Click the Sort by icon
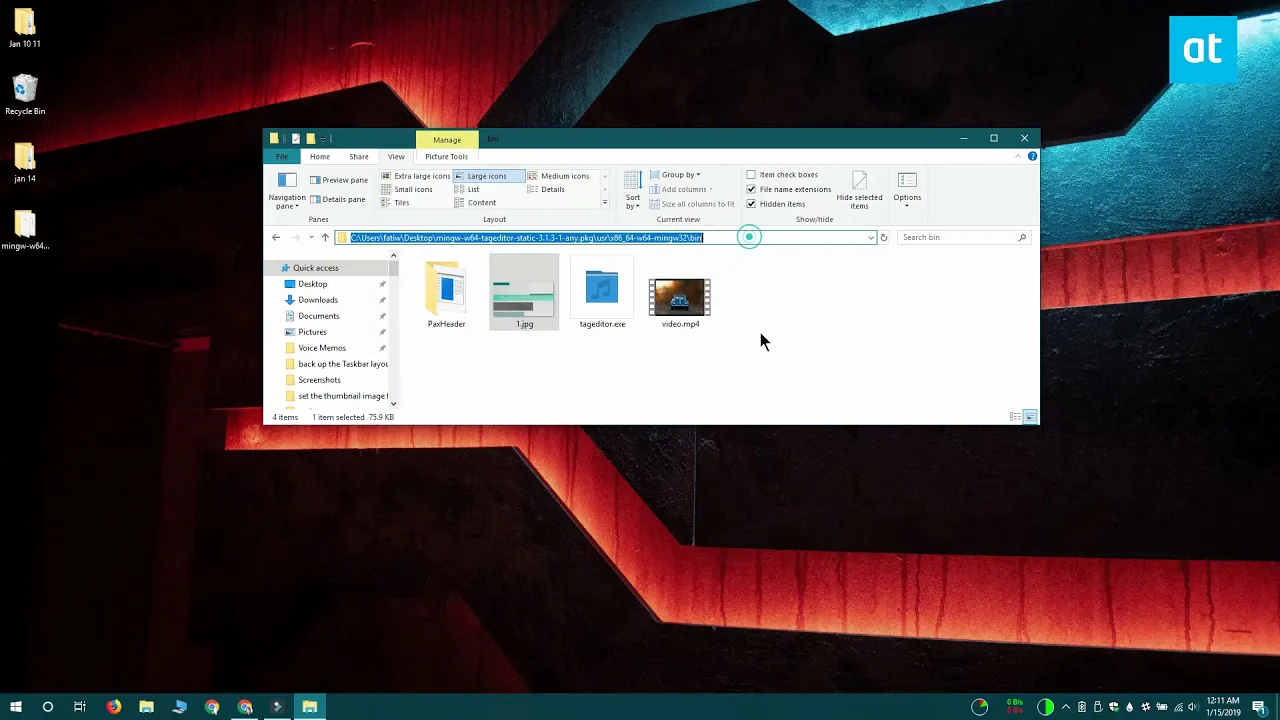The width and height of the screenshot is (1280, 720). pos(633,190)
